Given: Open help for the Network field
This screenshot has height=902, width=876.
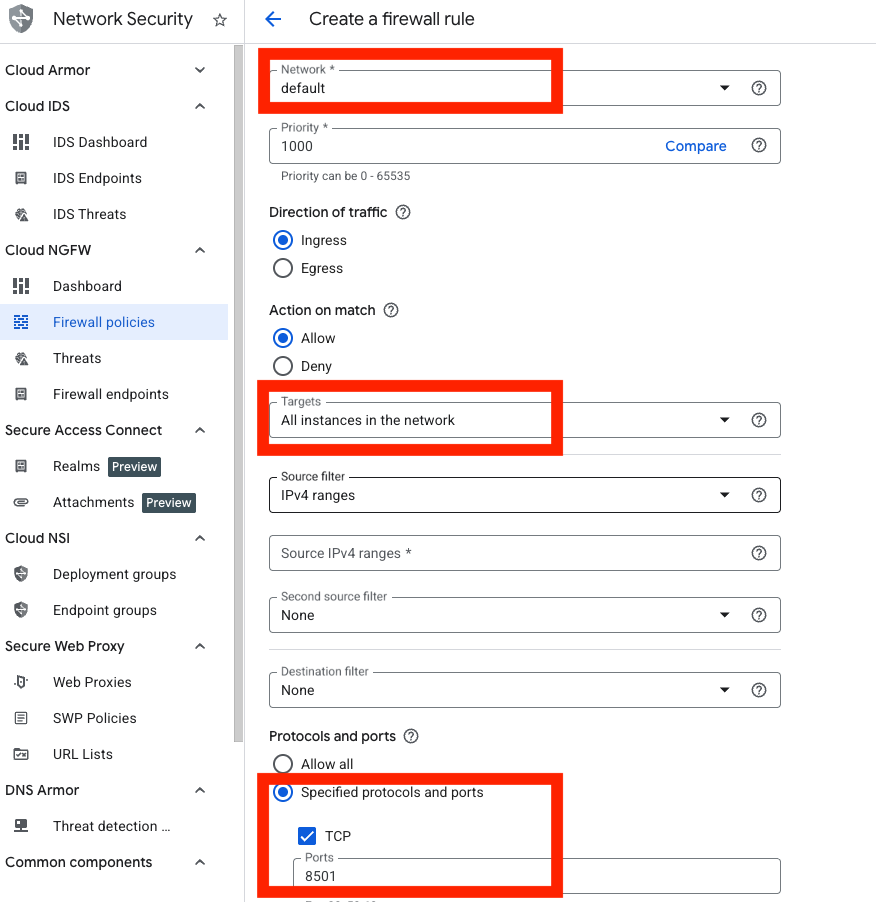Looking at the screenshot, I should [759, 88].
